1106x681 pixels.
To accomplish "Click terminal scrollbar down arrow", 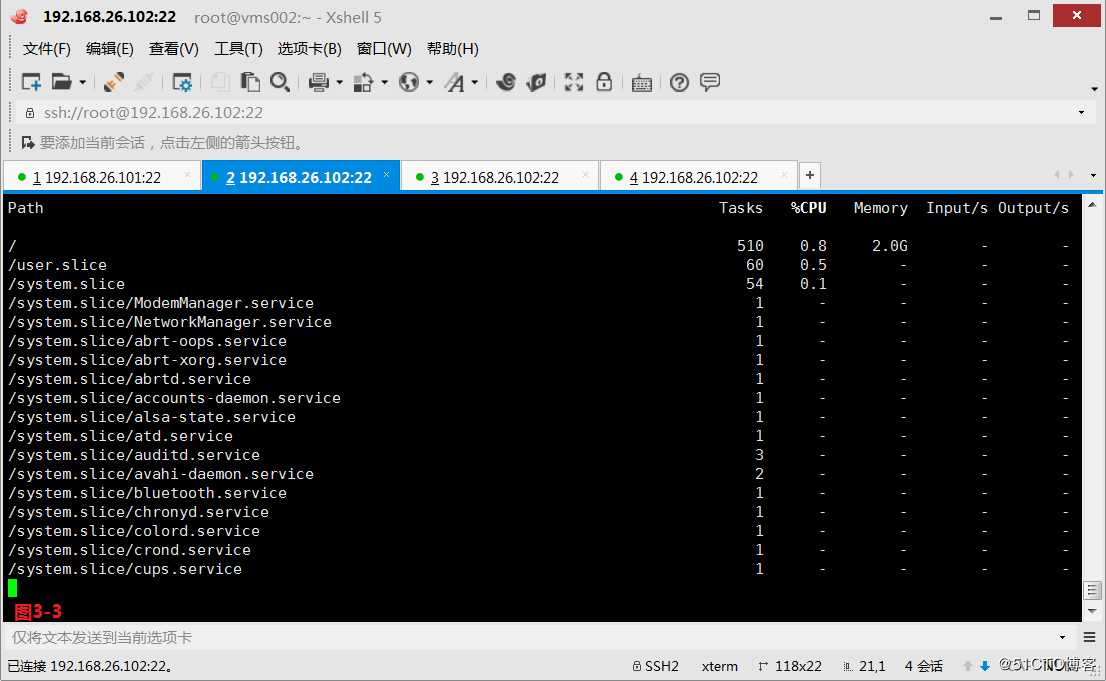I will [x=1092, y=611].
